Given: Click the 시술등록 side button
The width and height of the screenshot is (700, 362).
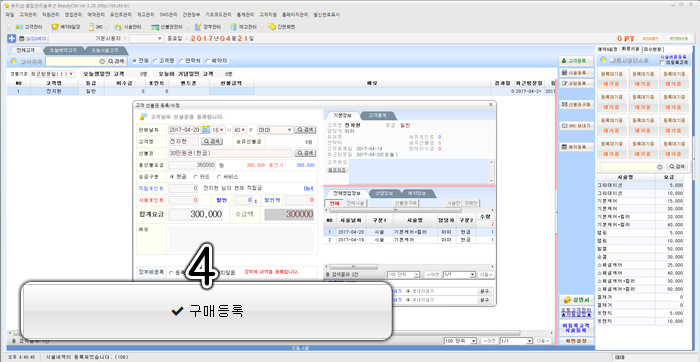Looking at the screenshot, I should tap(576, 72).
